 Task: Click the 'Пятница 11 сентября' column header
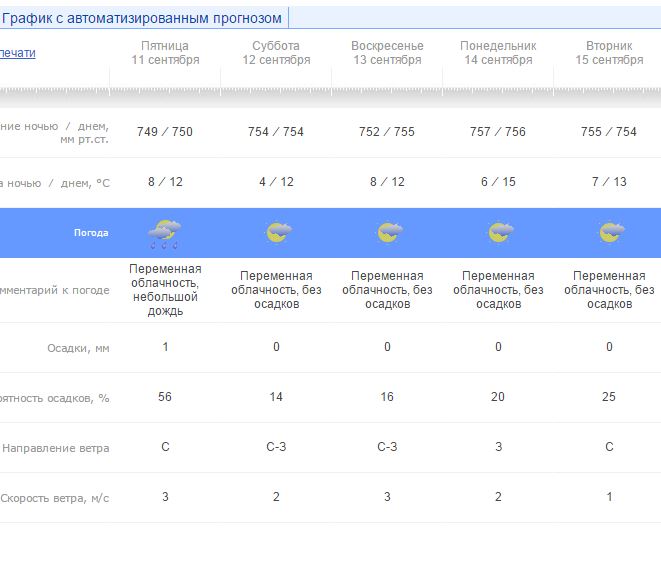165,53
